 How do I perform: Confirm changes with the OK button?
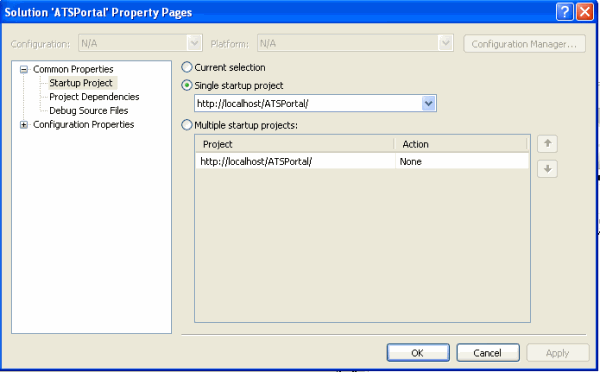point(418,352)
